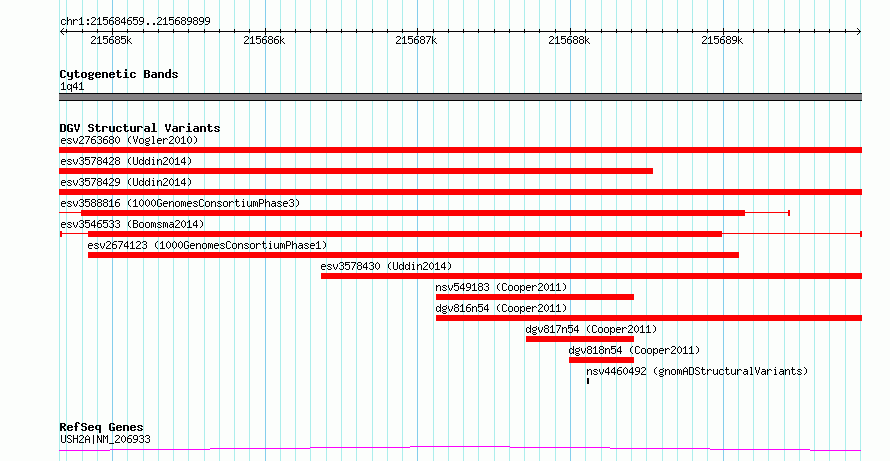Open nsv549183 (Cooper2011) variant label
Viewport: 890px width, 461px height.
coord(501,287)
